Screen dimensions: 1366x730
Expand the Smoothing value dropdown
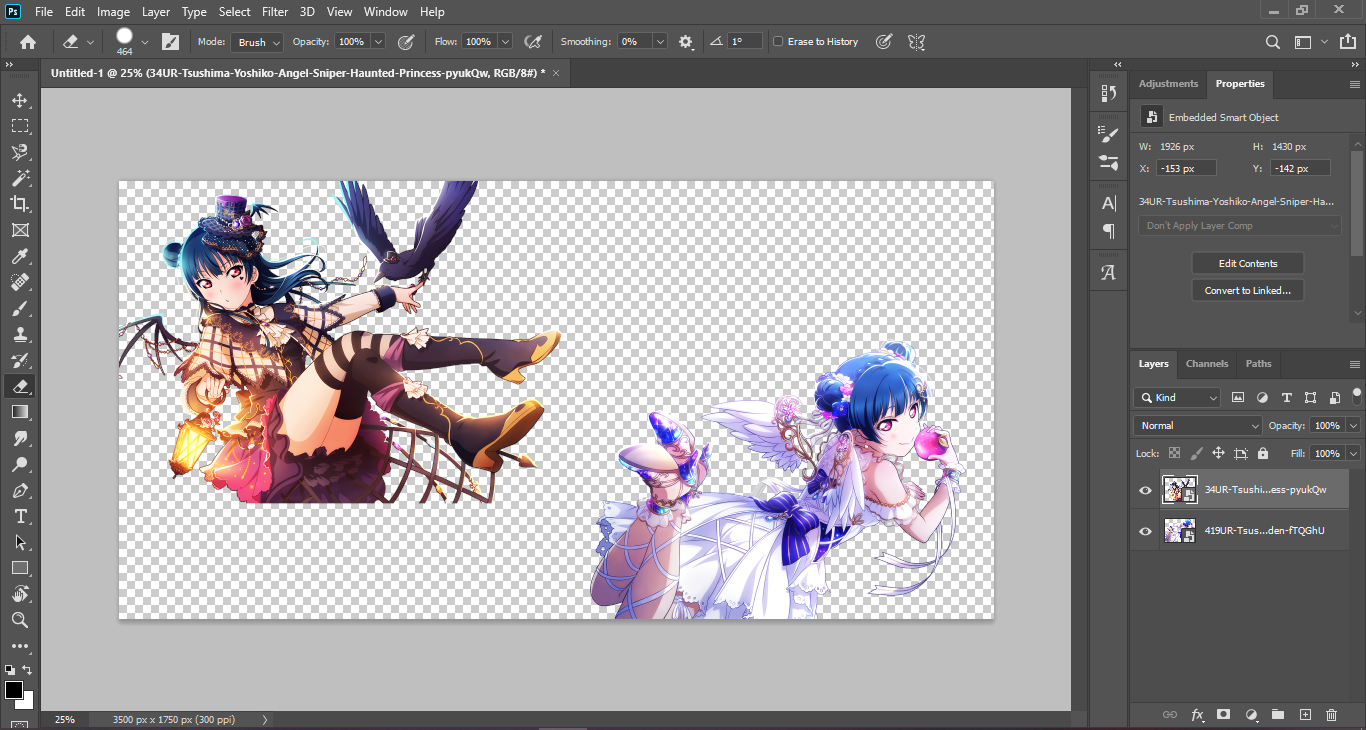(x=660, y=42)
